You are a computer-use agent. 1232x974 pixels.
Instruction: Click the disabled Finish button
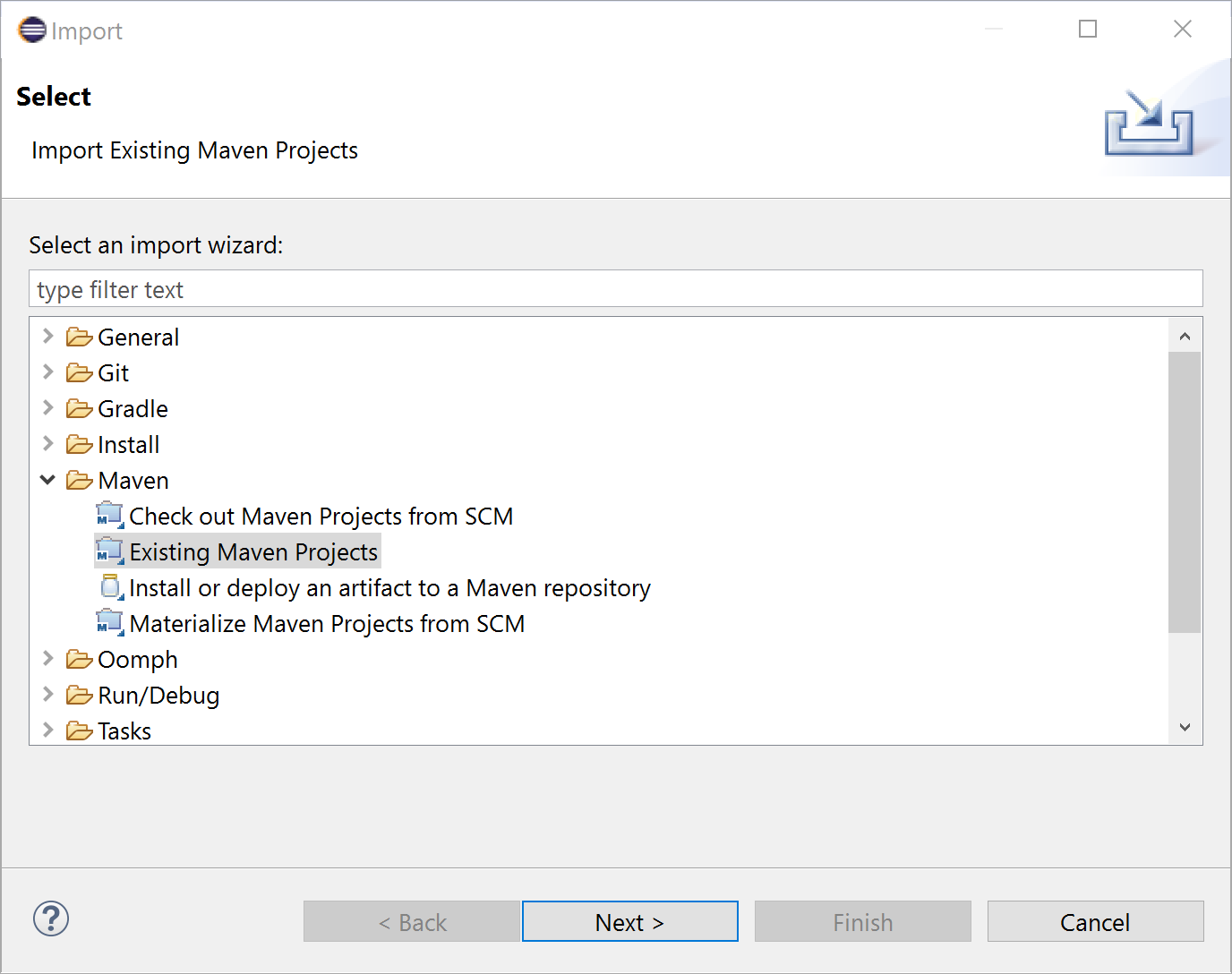pos(863,921)
